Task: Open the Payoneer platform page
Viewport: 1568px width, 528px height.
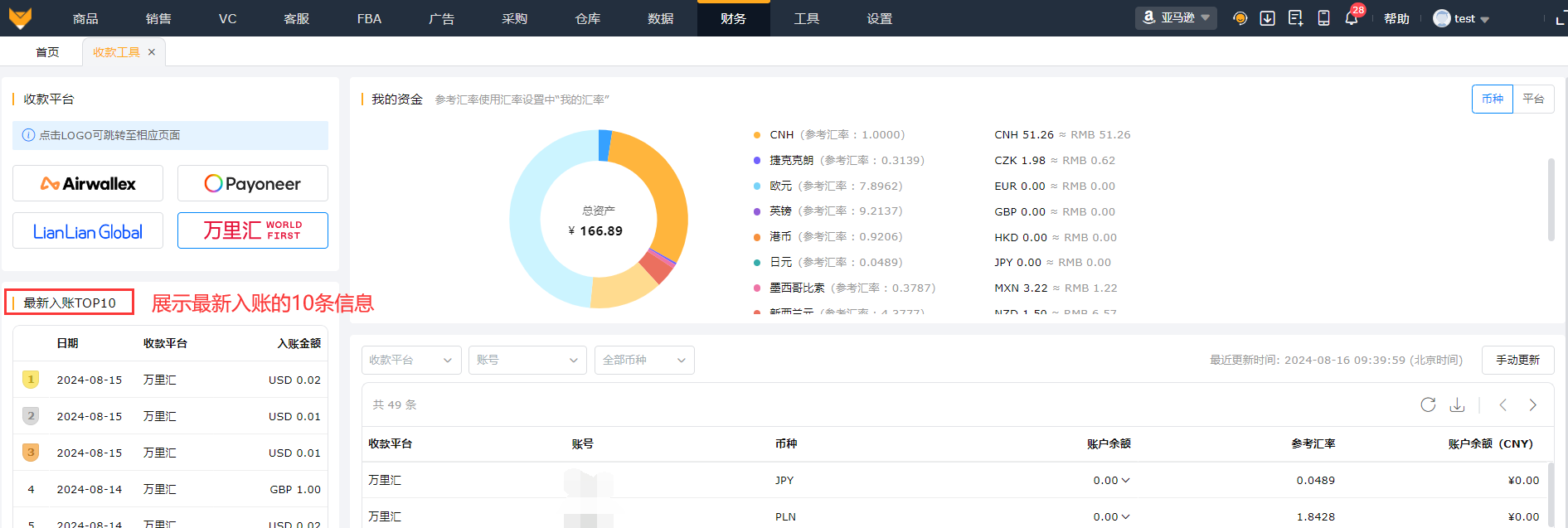Action: click(253, 183)
